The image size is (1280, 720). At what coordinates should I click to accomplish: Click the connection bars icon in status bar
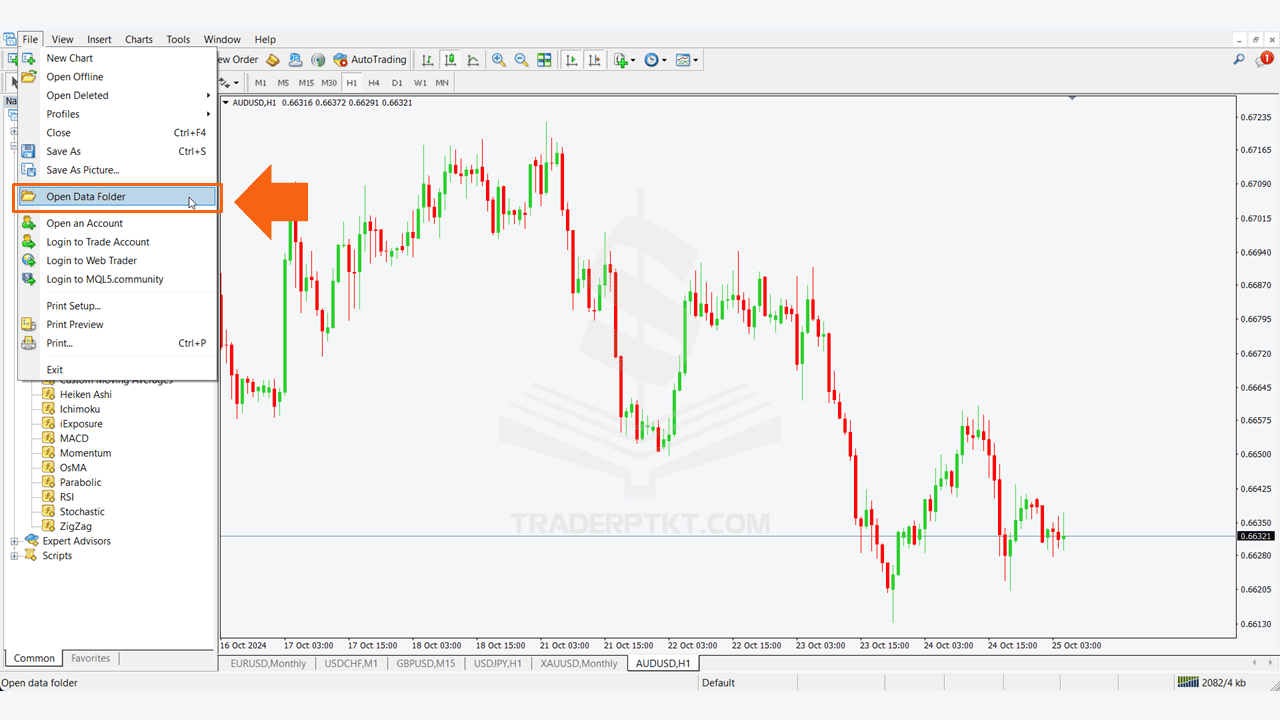pos(1188,682)
